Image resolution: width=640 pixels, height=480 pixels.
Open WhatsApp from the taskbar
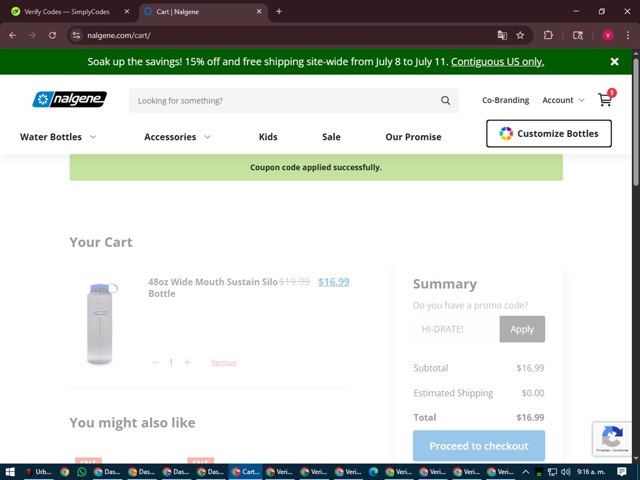(x=82, y=472)
